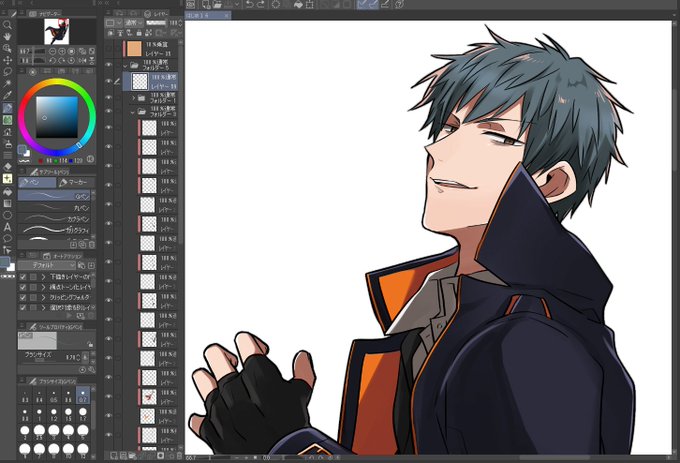Open the auto action set dropdown
The width and height of the screenshot is (680, 463).
coord(47,265)
